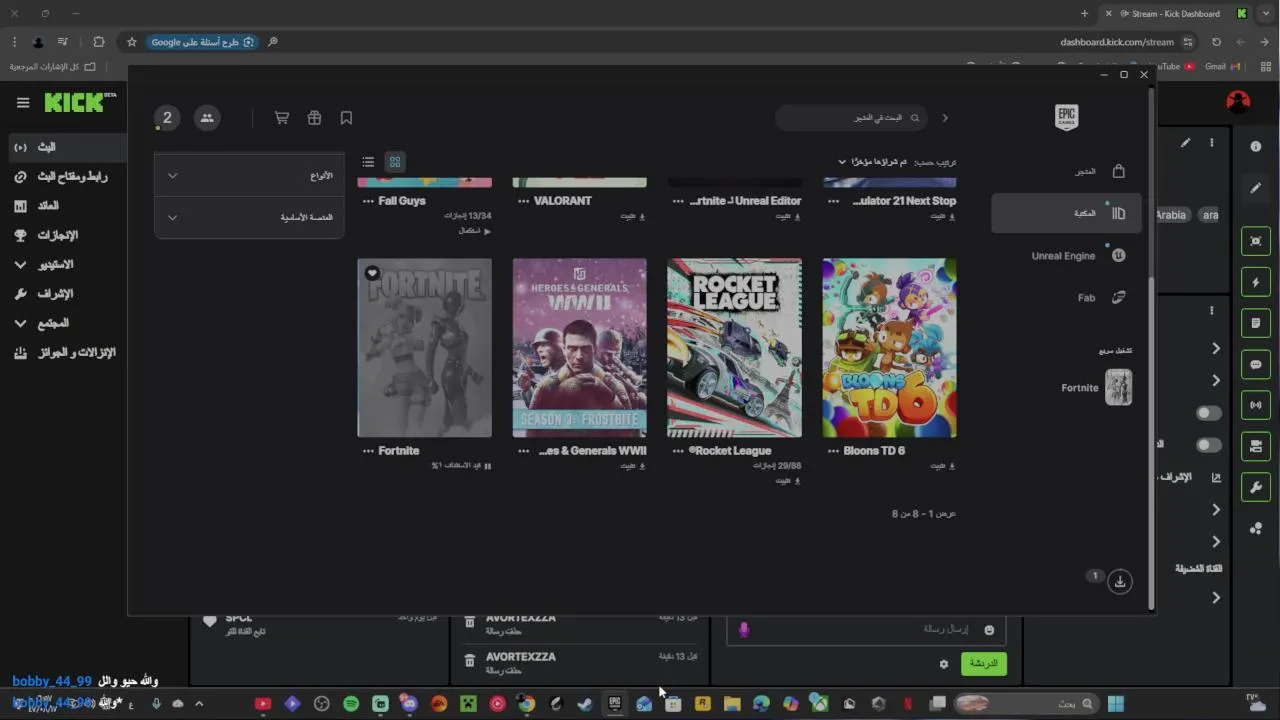This screenshot has height=720, width=1280.
Task: Open the wishlist bookmark icon
Action: click(346, 118)
